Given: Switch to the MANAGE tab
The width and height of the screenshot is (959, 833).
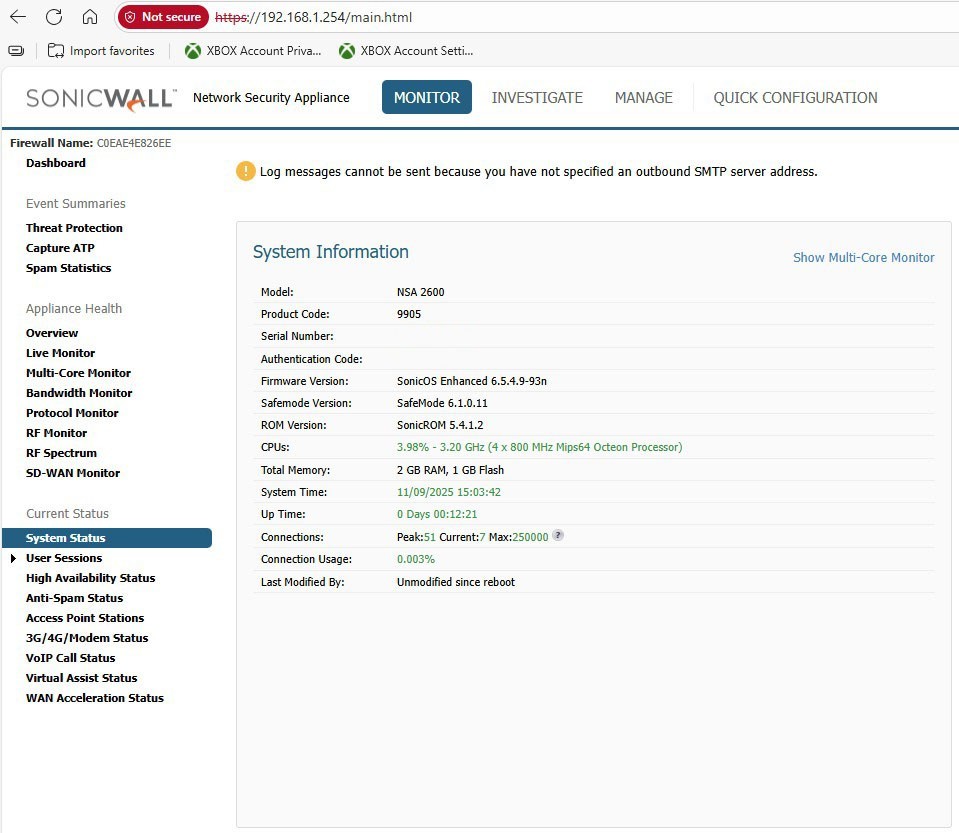Looking at the screenshot, I should [643, 97].
